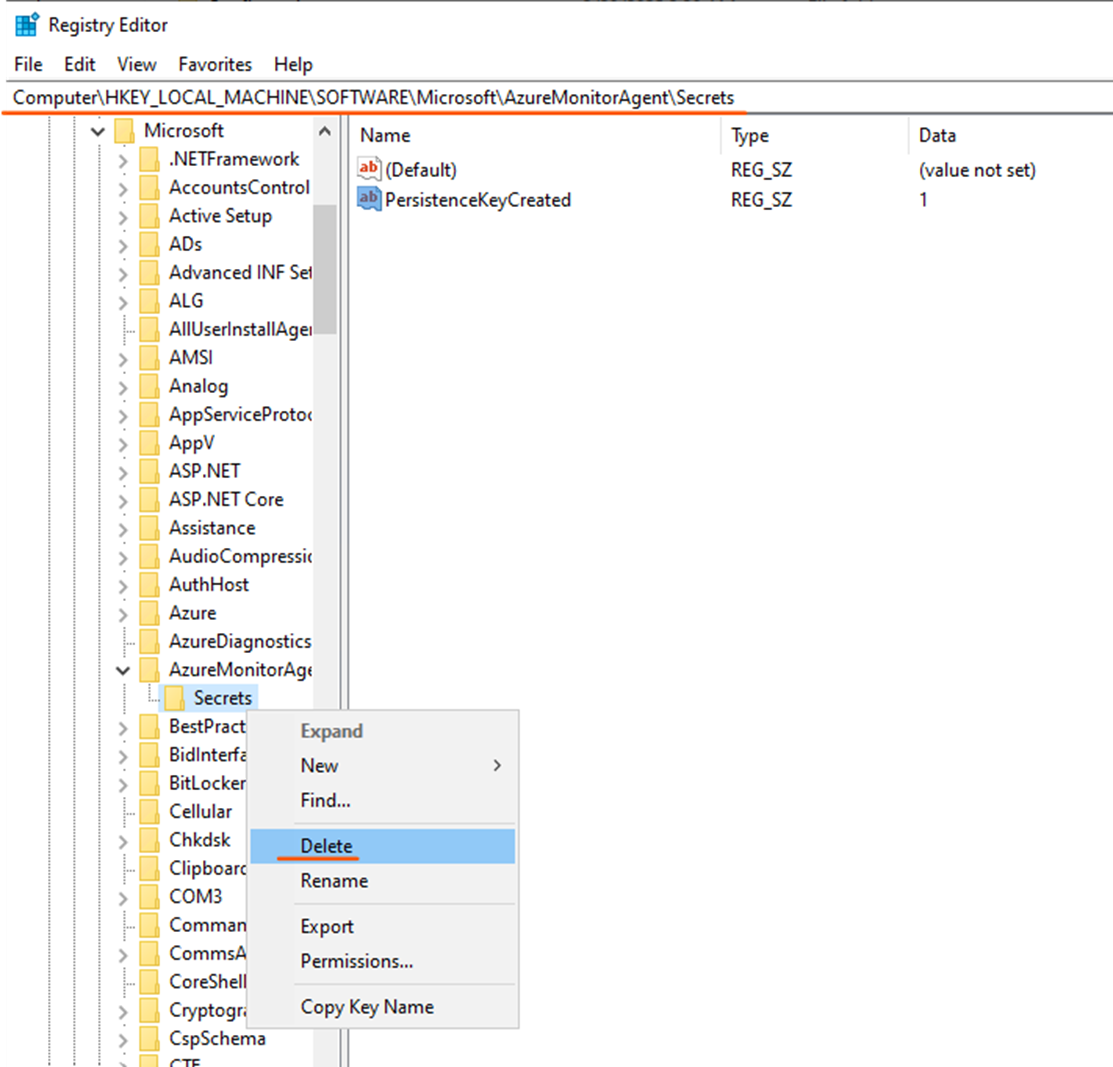The width and height of the screenshot is (1113, 1067).
Task: Click the ALG folder icon
Action: (149, 301)
